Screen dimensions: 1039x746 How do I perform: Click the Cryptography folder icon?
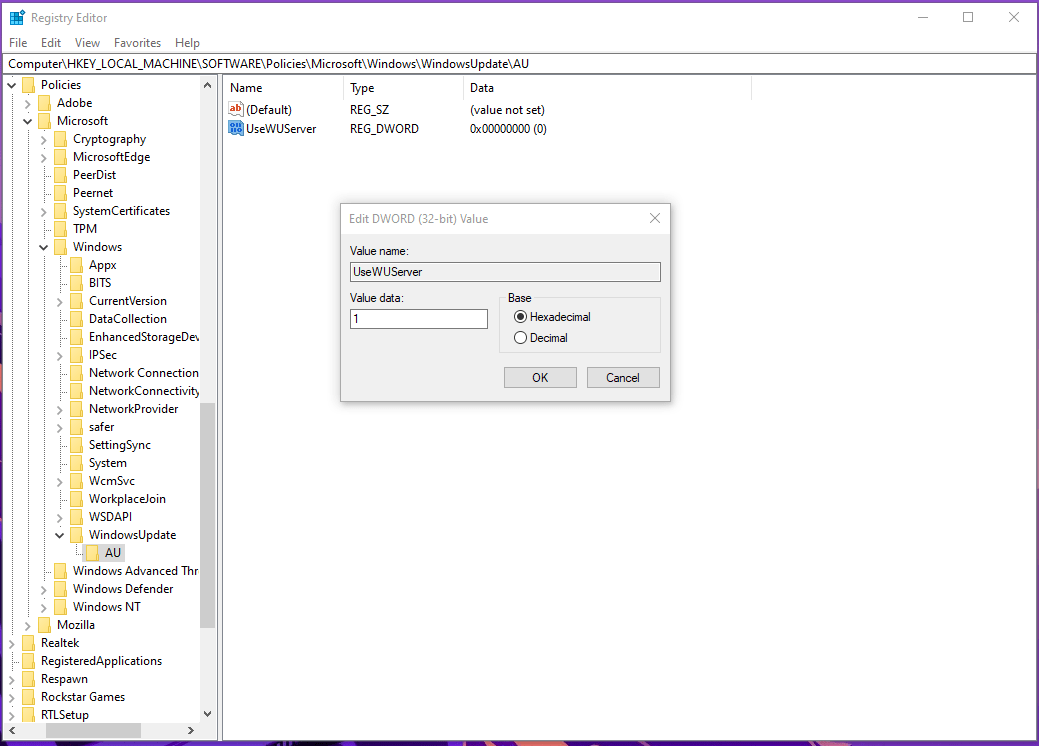point(60,138)
